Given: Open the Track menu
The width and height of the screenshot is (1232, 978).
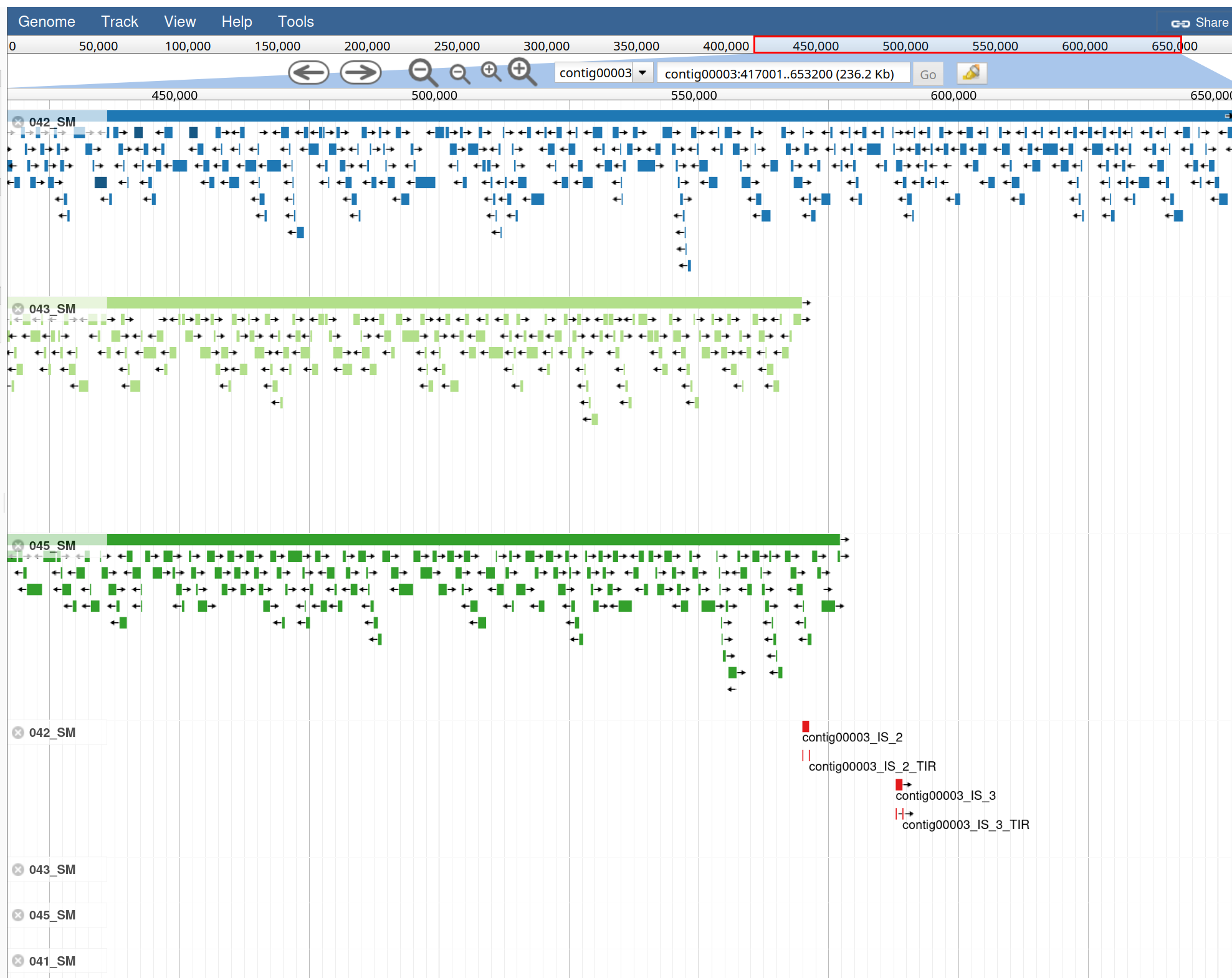Looking at the screenshot, I should (119, 22).
